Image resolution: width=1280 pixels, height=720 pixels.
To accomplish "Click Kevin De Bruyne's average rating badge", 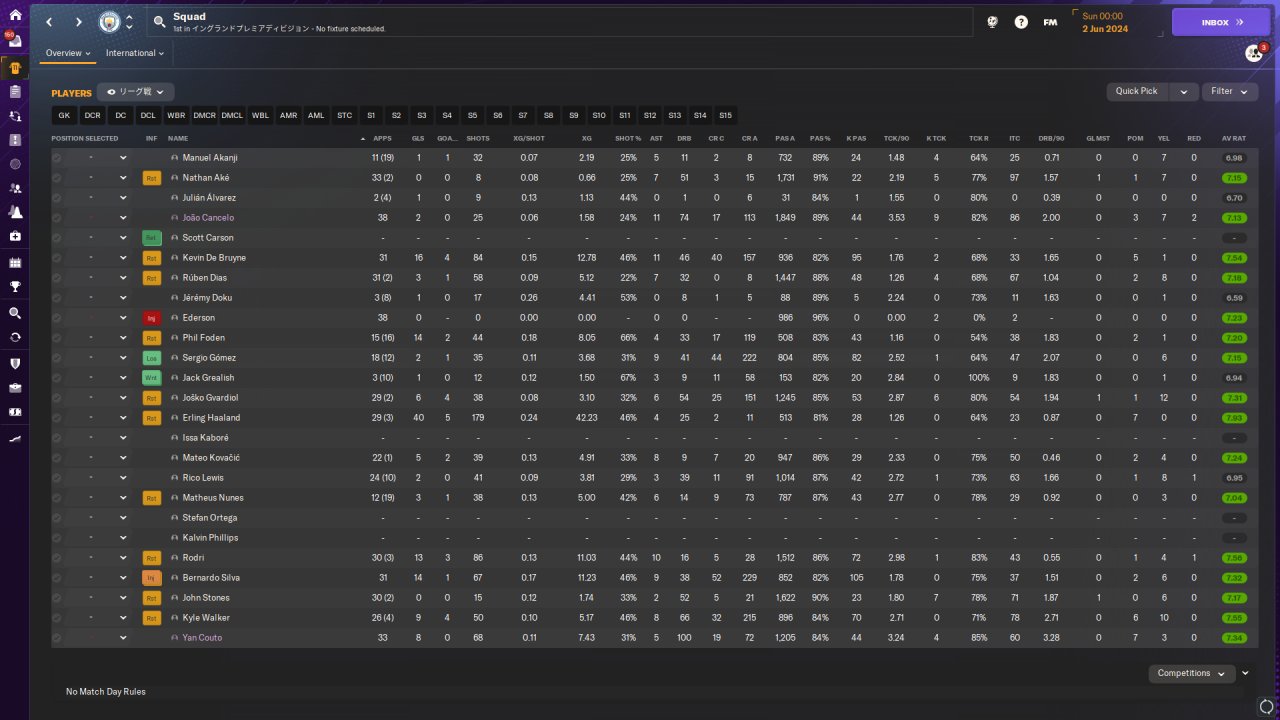I will click(1234, 258).
